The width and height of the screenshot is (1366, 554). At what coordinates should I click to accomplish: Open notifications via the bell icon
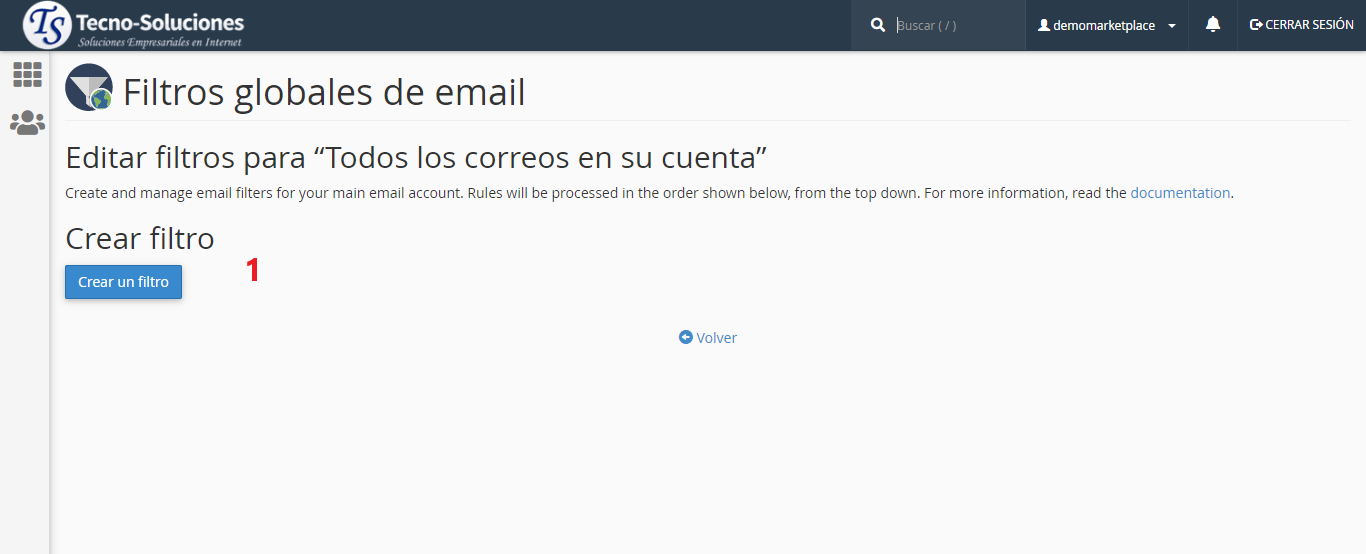1213,25
